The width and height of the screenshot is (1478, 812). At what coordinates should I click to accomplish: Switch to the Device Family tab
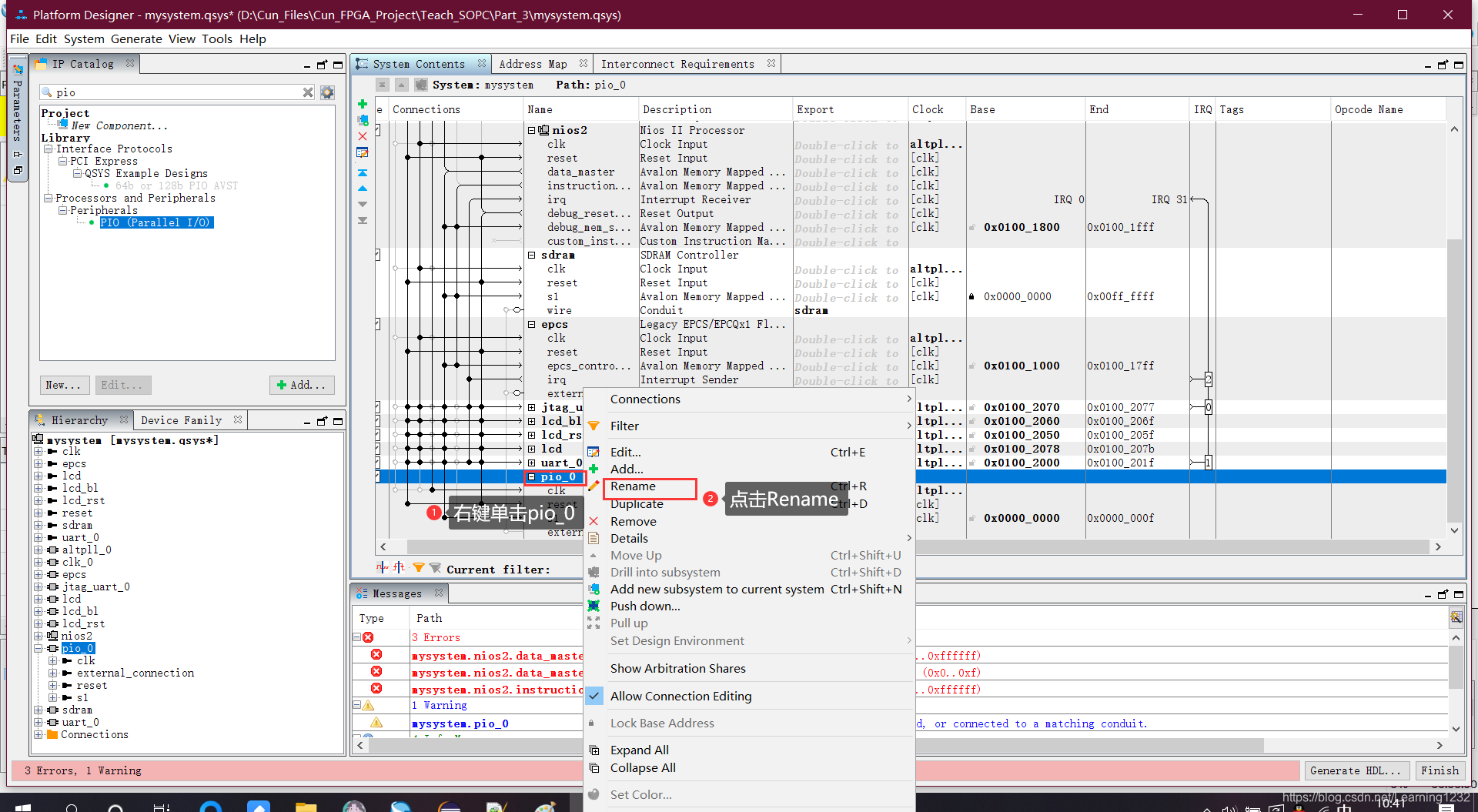[181, 420]
